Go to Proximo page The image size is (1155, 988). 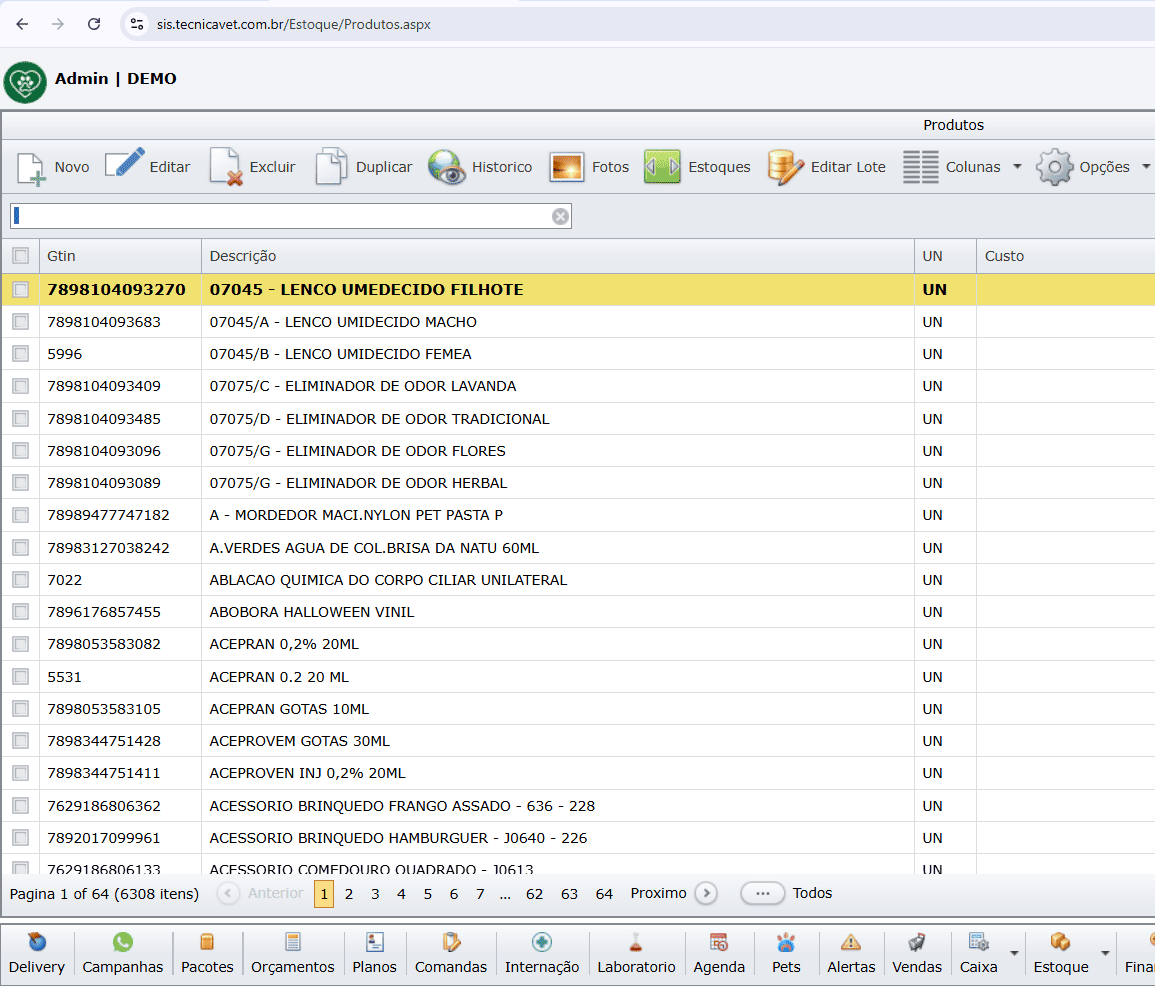706,893
